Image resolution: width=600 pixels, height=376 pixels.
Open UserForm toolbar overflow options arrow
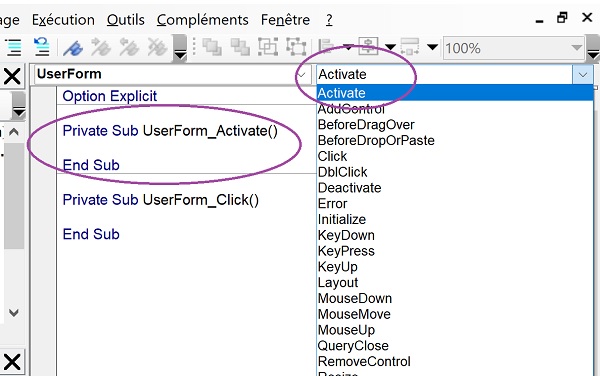(x=593, y=48)
